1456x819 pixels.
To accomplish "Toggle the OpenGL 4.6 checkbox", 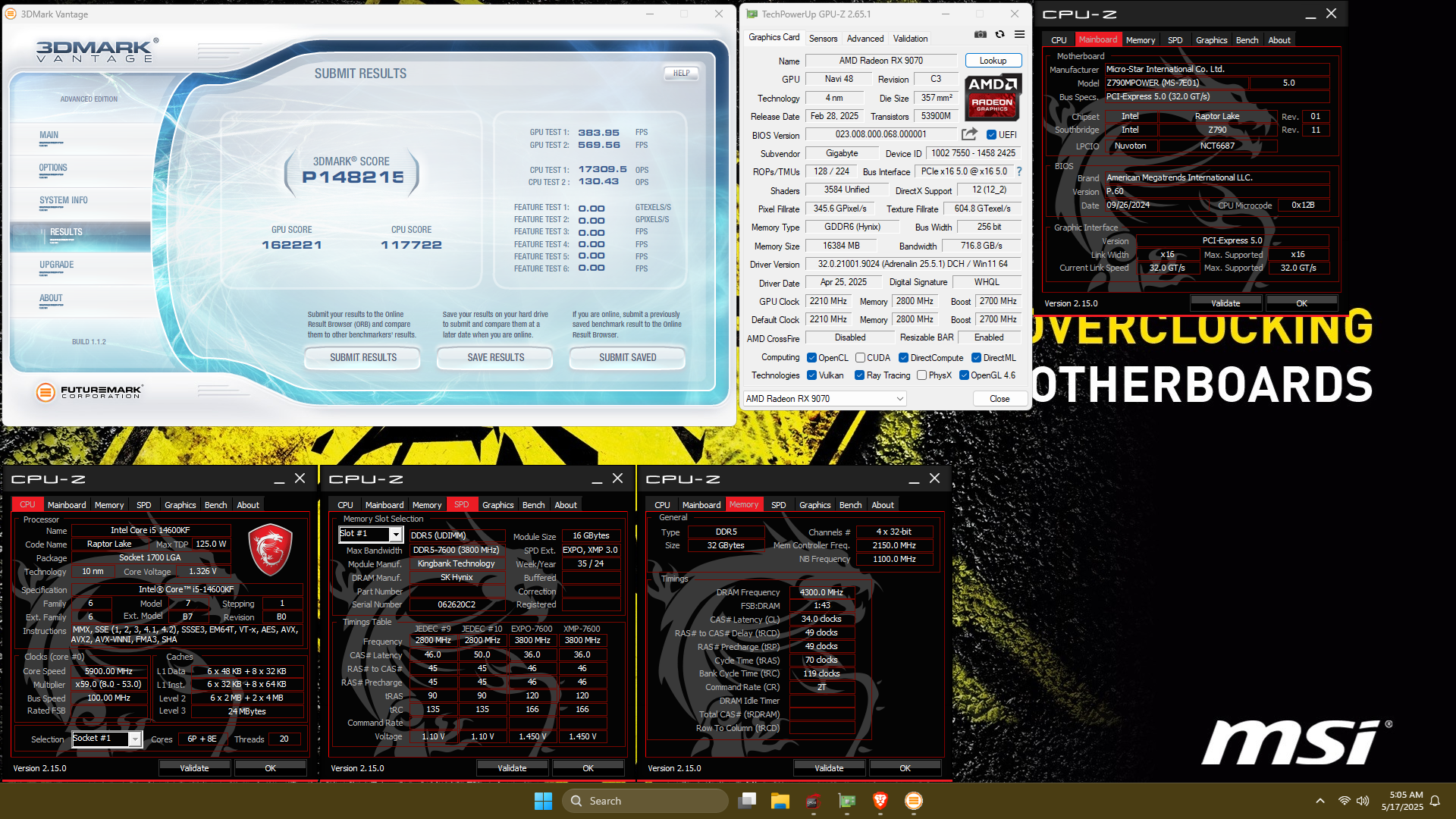I will (964, 375).
